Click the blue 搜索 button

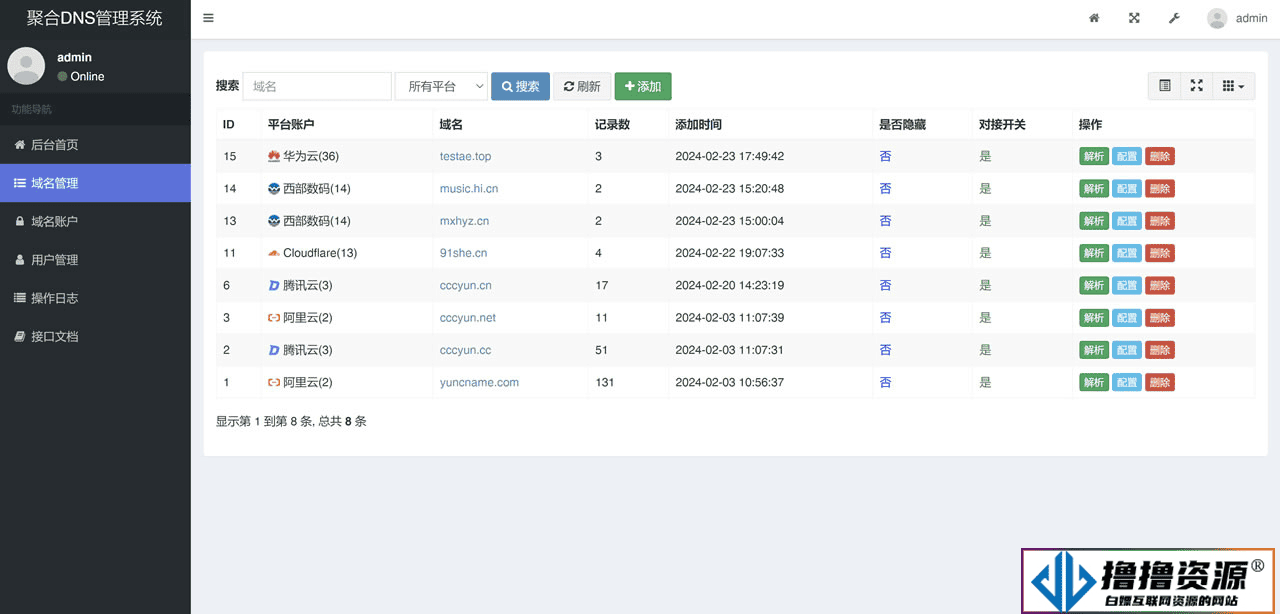point(520,86)
